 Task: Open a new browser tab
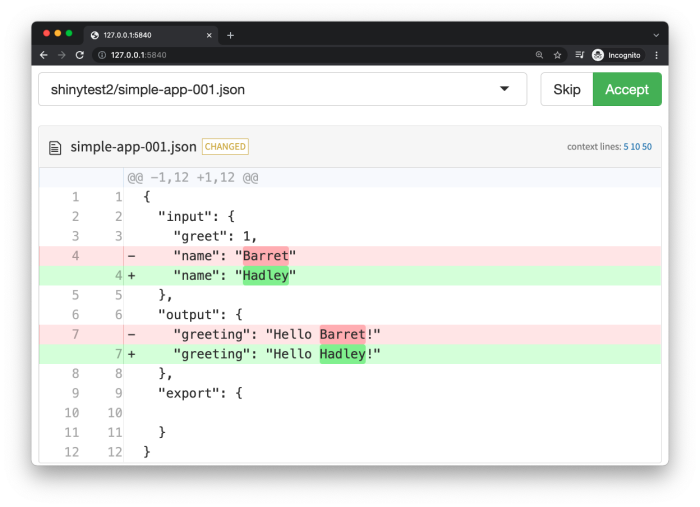click(x=230, y=35)
